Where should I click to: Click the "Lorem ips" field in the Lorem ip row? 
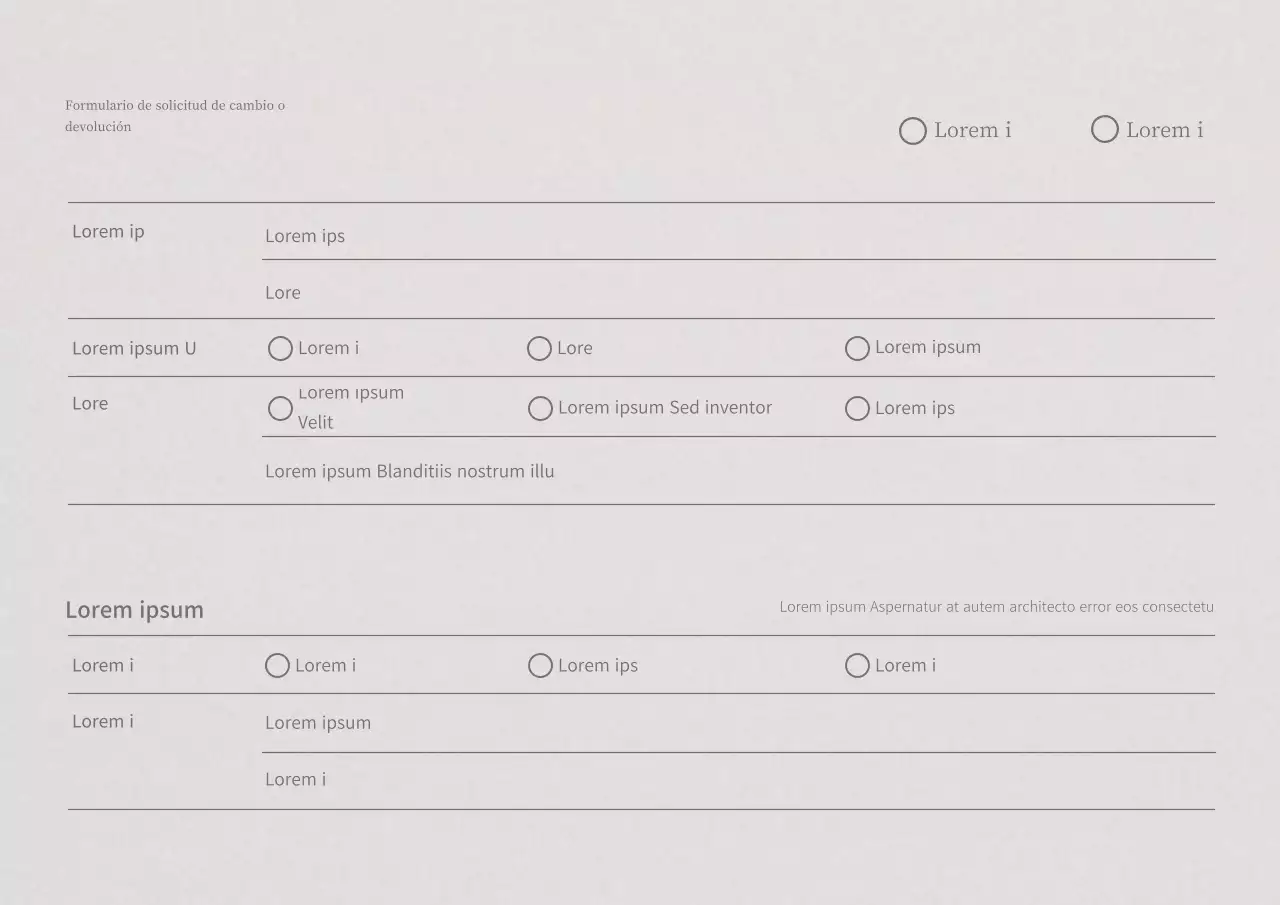738,236
